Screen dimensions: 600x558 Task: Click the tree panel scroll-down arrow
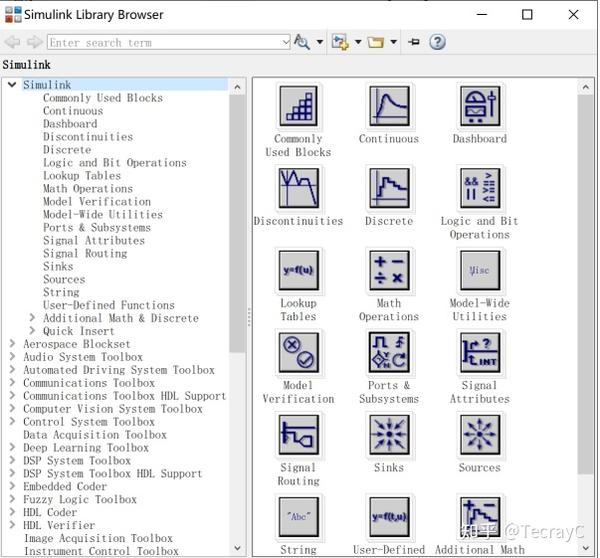tap(237, 548)
